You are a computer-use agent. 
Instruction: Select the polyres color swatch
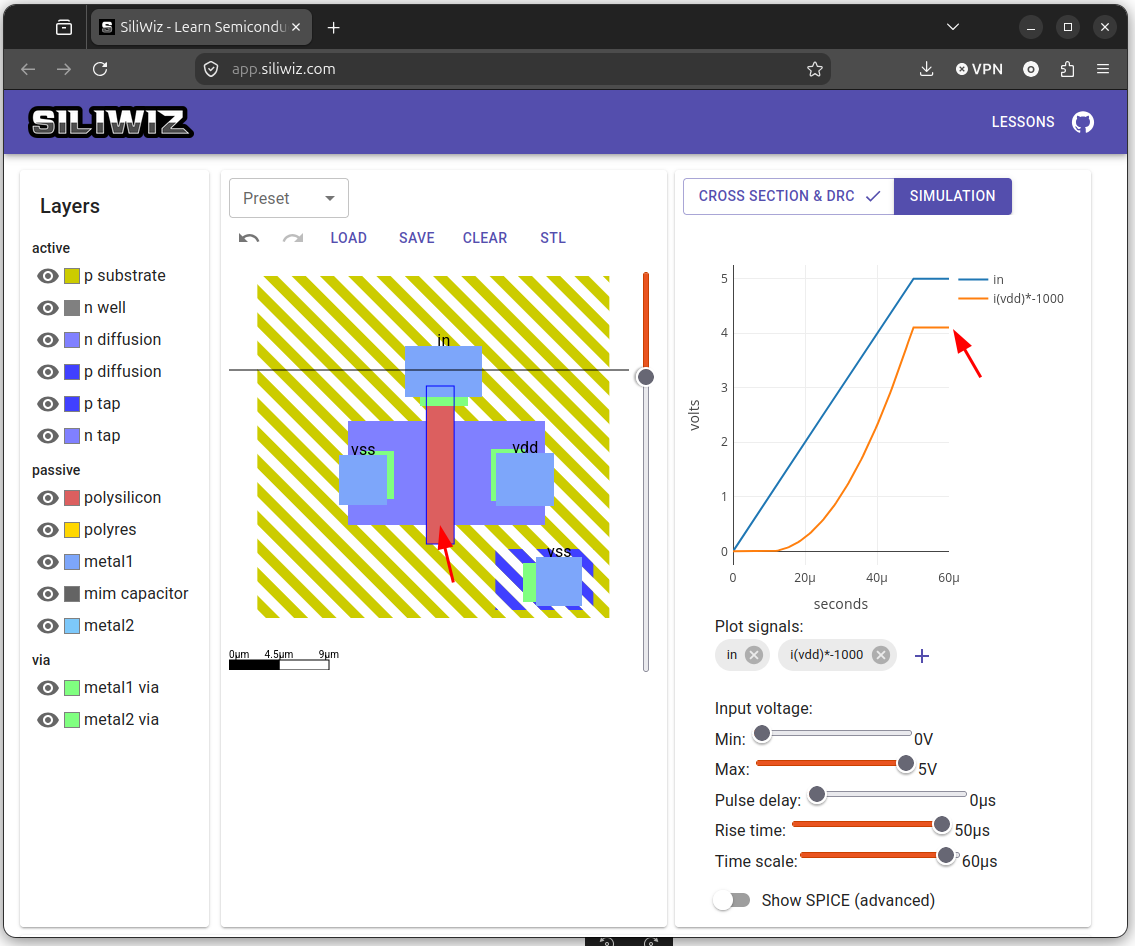tap(72, 530)
